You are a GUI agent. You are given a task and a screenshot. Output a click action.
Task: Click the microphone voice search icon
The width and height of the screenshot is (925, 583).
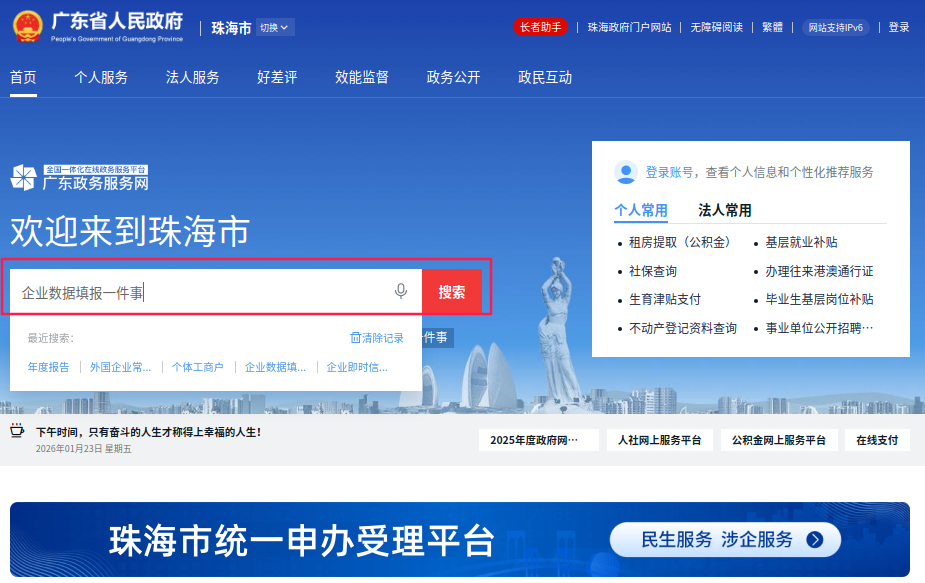coord(401,291)
